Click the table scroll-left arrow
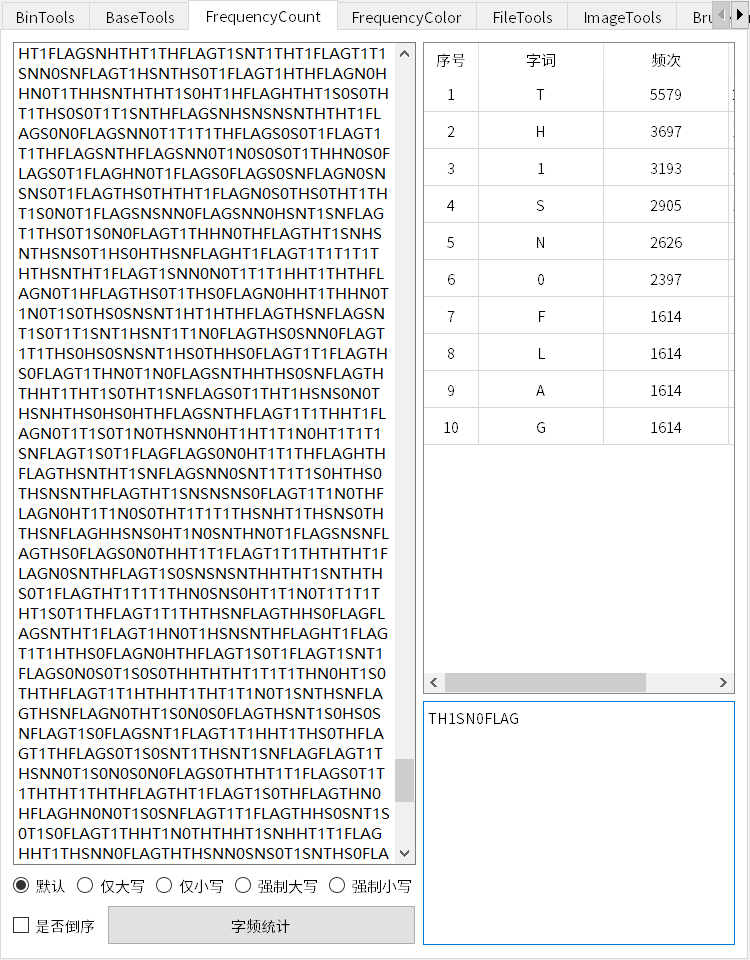This screenshot has height=960, width=750. click(434, 682)
